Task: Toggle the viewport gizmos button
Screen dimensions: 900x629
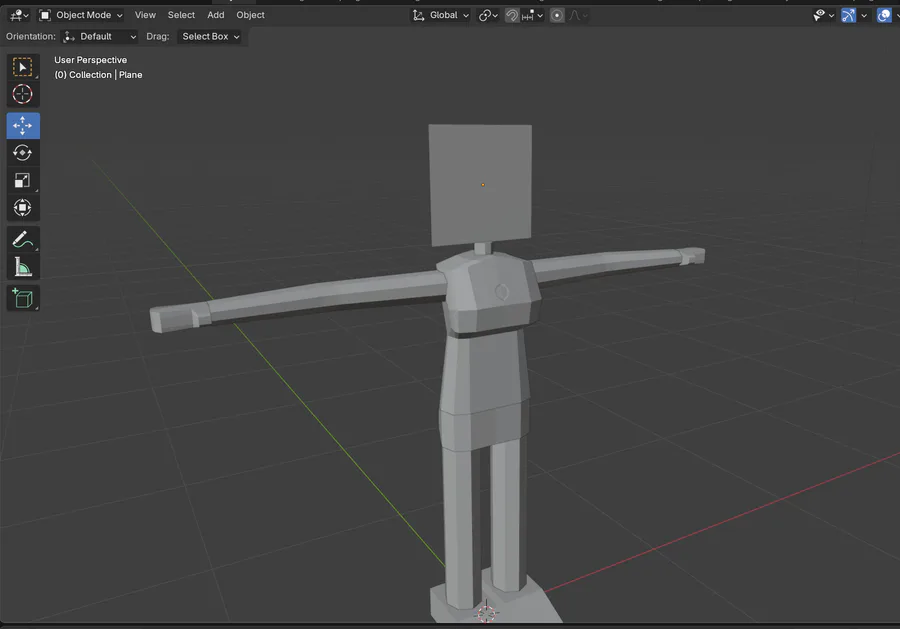Action: (x=848, y=15)
